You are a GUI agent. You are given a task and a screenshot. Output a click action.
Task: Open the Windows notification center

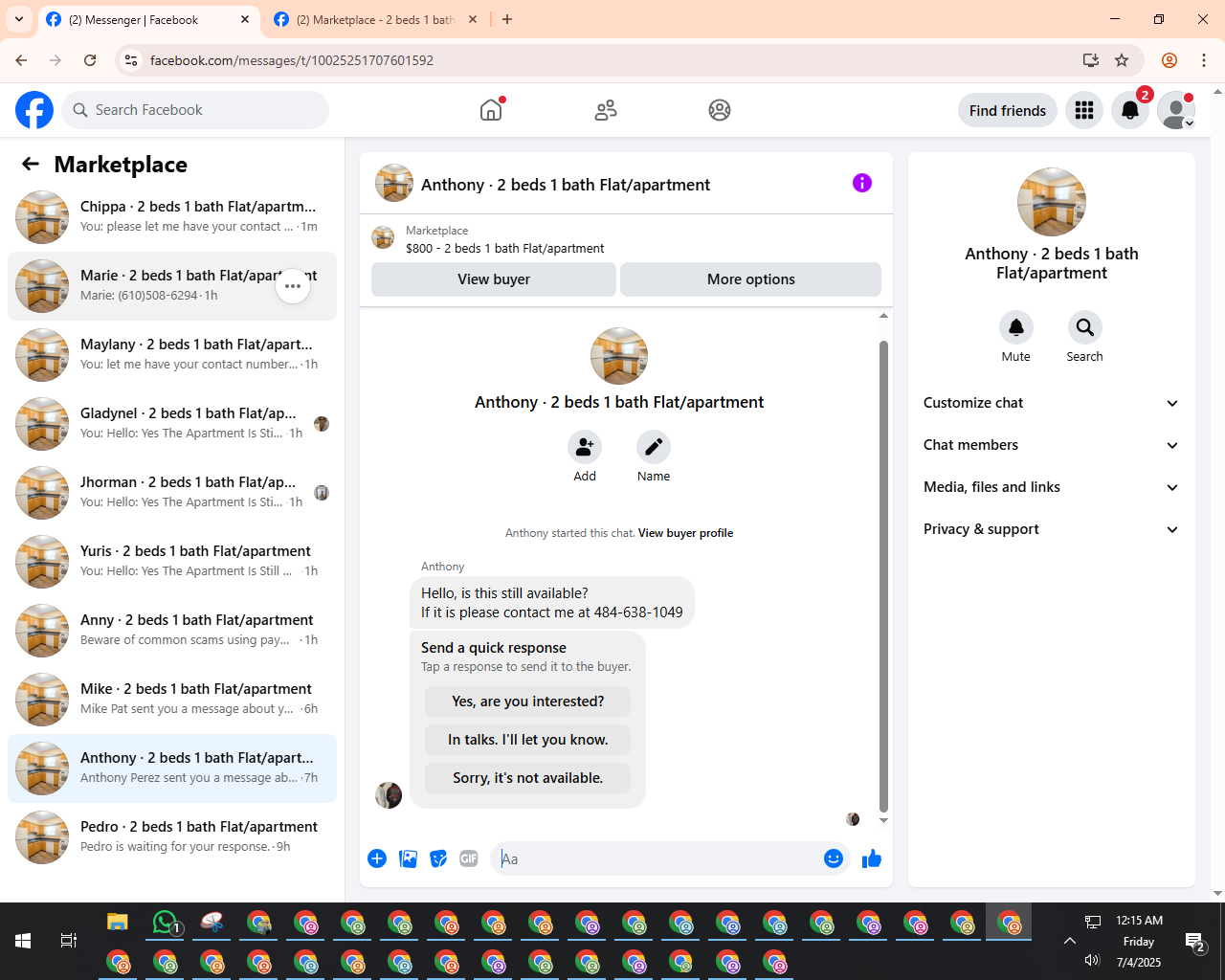coord(1194,942)
